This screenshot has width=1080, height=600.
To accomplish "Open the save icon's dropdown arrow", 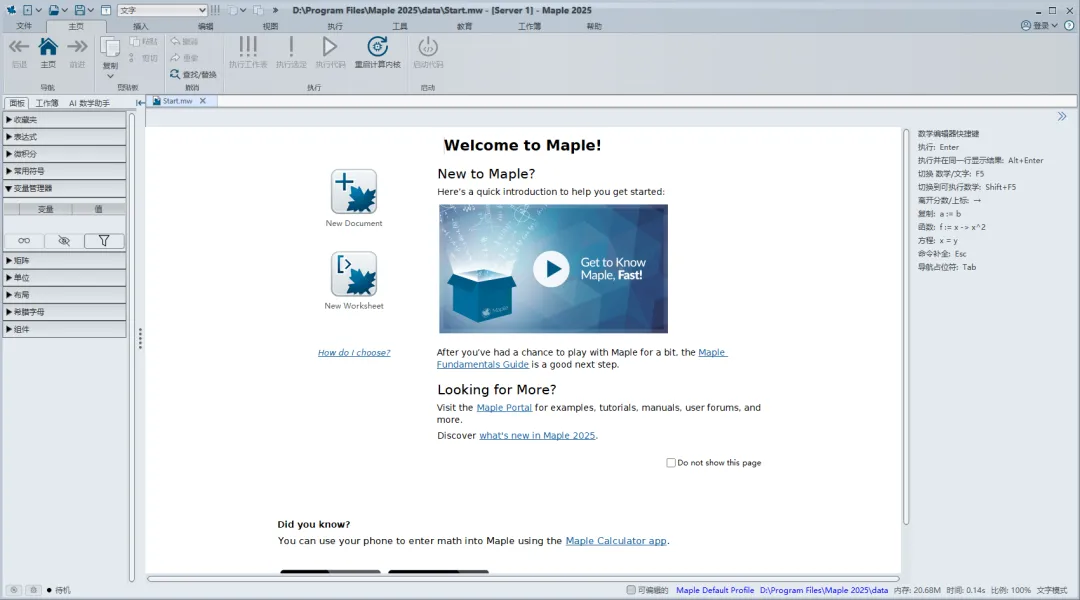I will point(90,10).
